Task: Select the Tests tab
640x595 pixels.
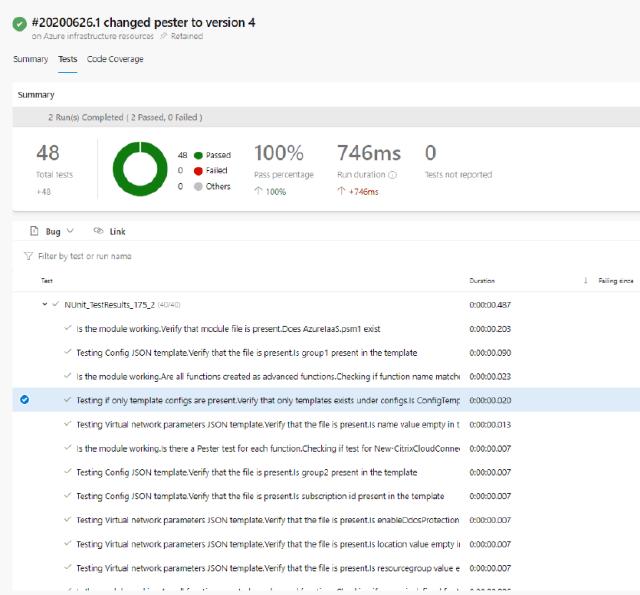Action: pyautogui.click(x=67, y=59)
